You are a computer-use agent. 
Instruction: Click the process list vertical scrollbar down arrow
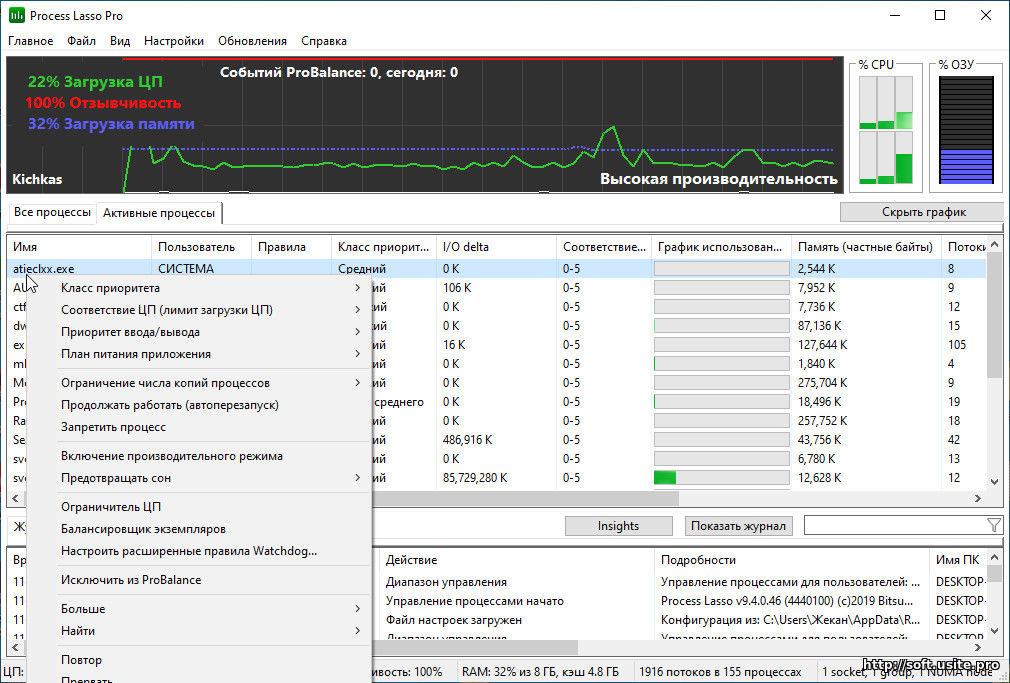point(994,481)
